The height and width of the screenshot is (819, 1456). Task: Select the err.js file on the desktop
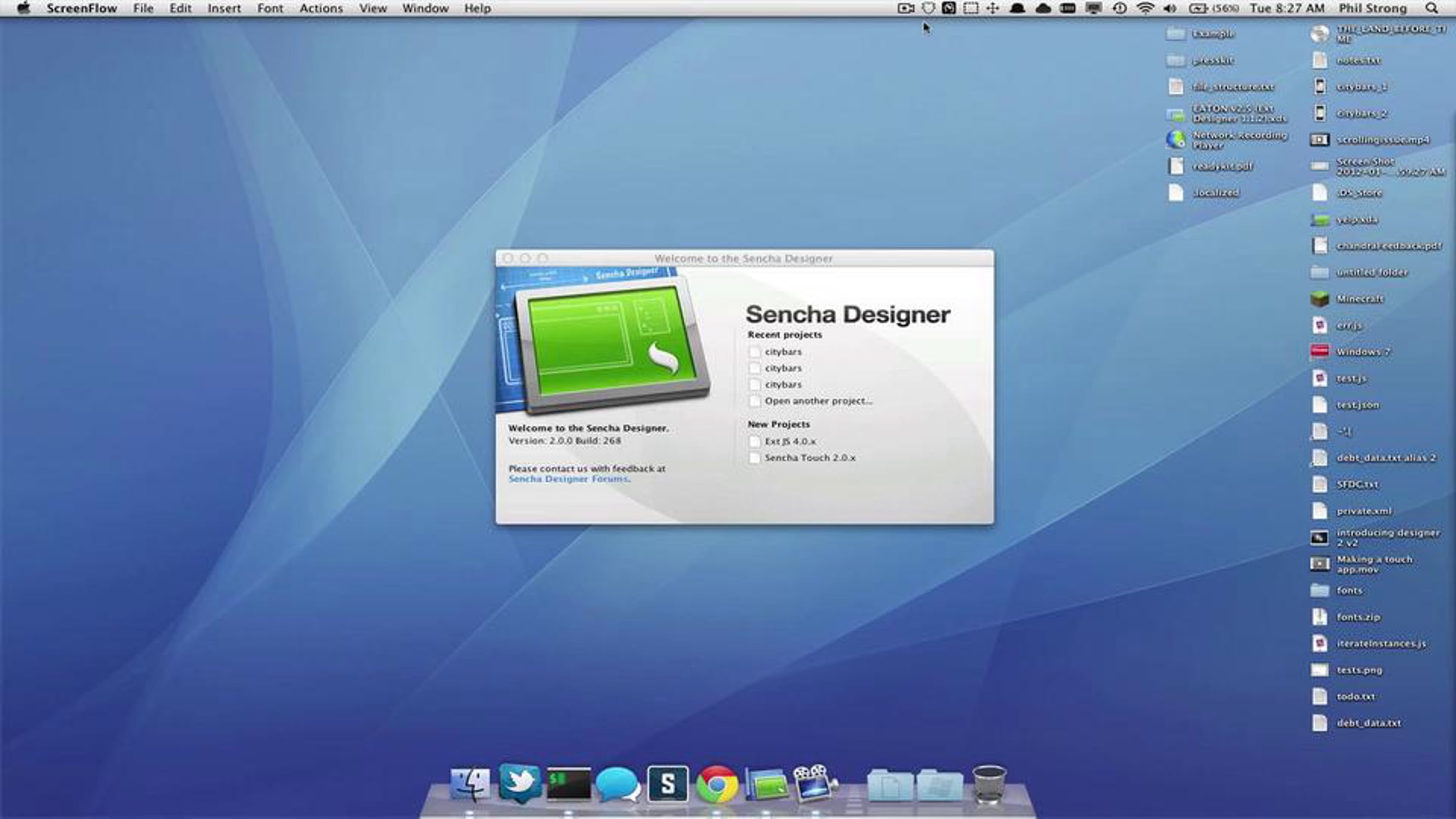pos(1319,325)
